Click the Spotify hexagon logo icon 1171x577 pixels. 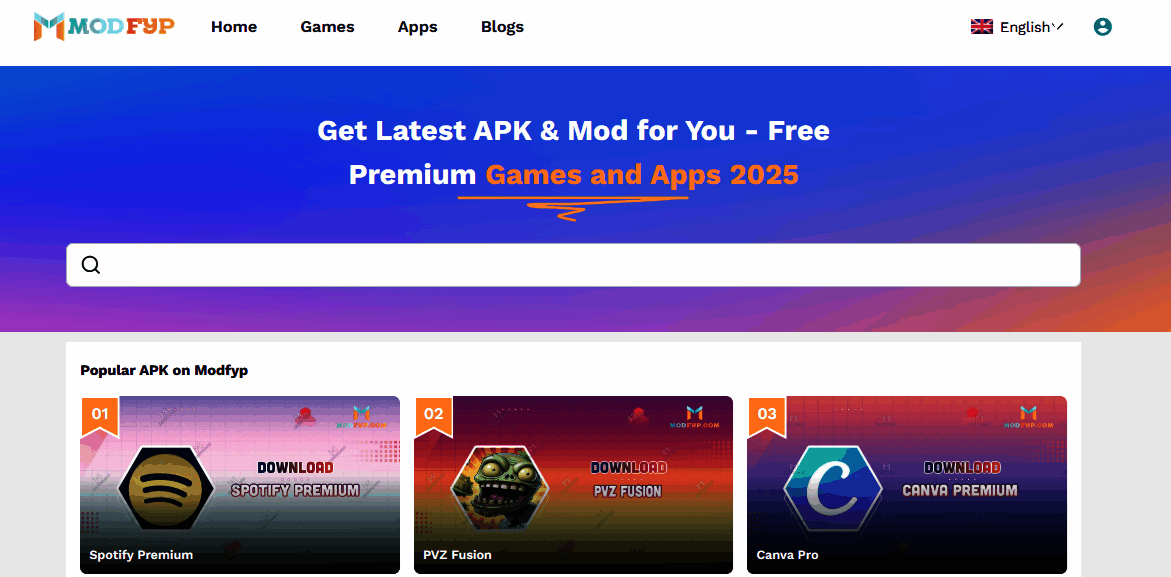[x=166, y=486]
